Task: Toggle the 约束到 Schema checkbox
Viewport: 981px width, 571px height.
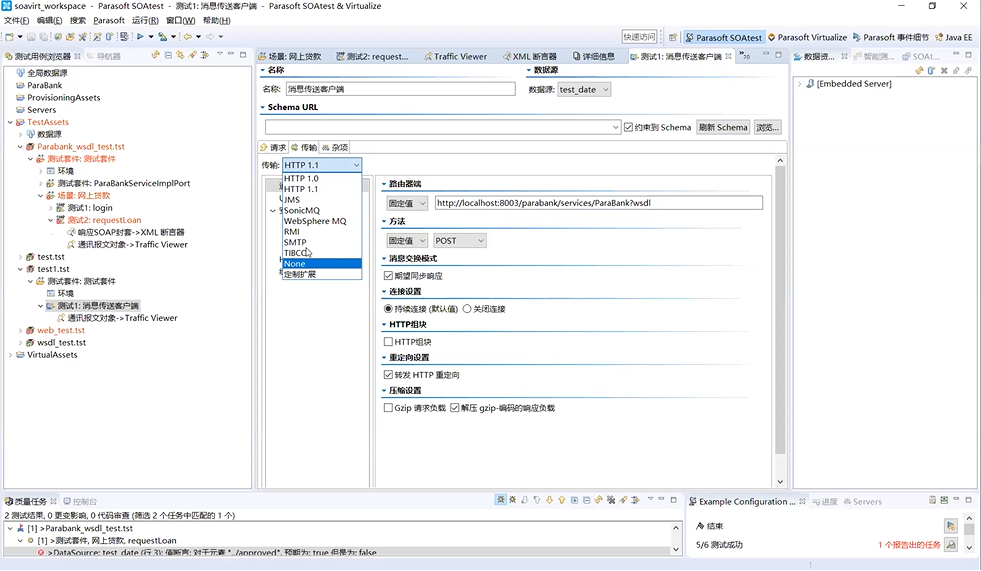Action: click(628, 128)
